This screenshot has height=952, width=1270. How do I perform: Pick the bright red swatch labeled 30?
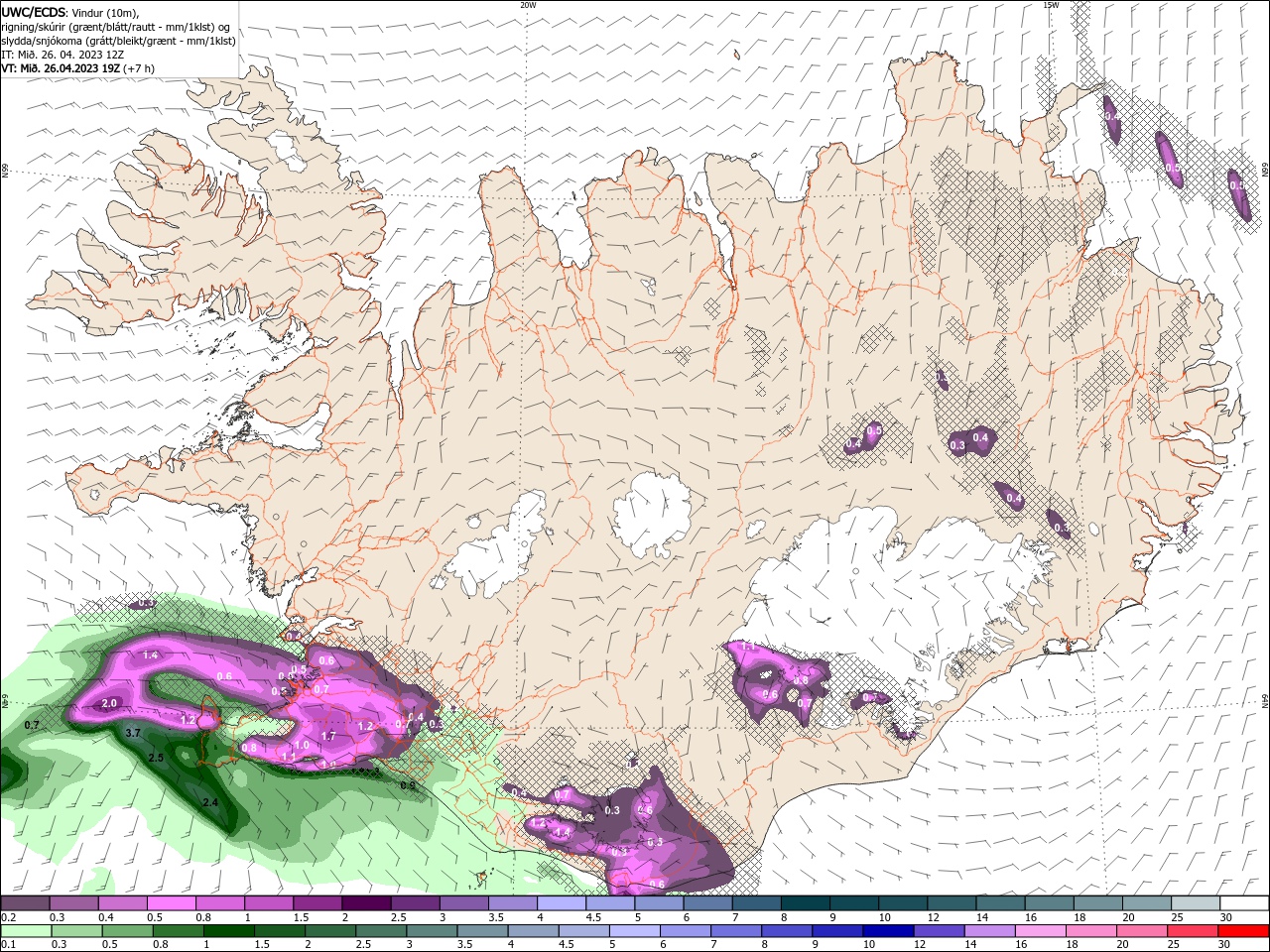click(1243, 931)
